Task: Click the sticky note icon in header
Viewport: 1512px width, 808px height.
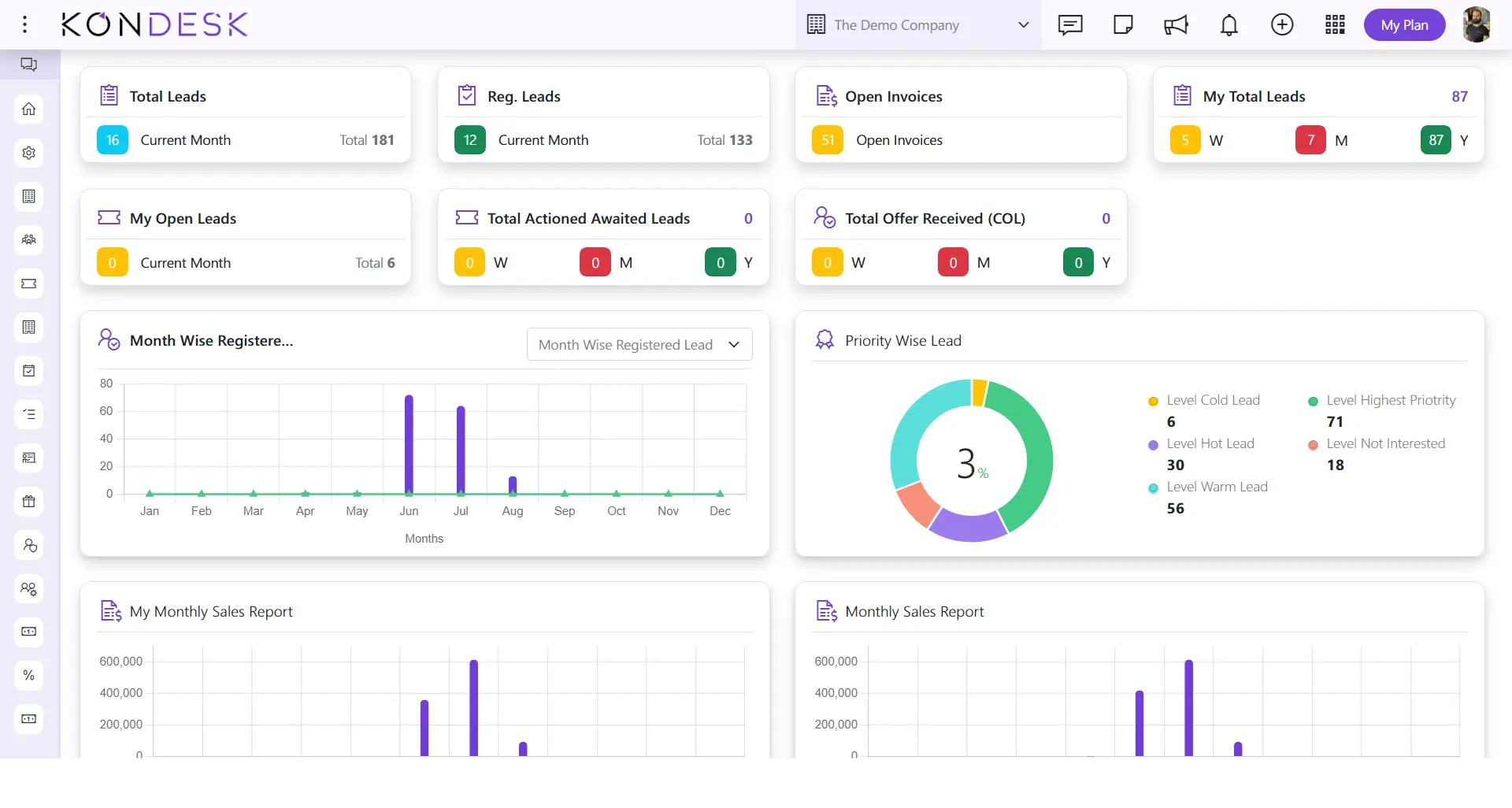Action: [x=1123, y=25]
